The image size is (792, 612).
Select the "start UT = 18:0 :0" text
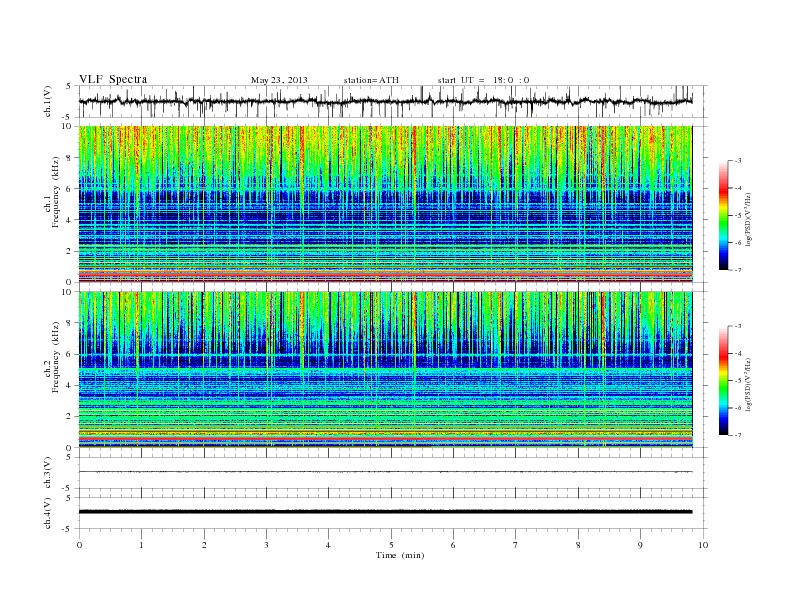483,80
